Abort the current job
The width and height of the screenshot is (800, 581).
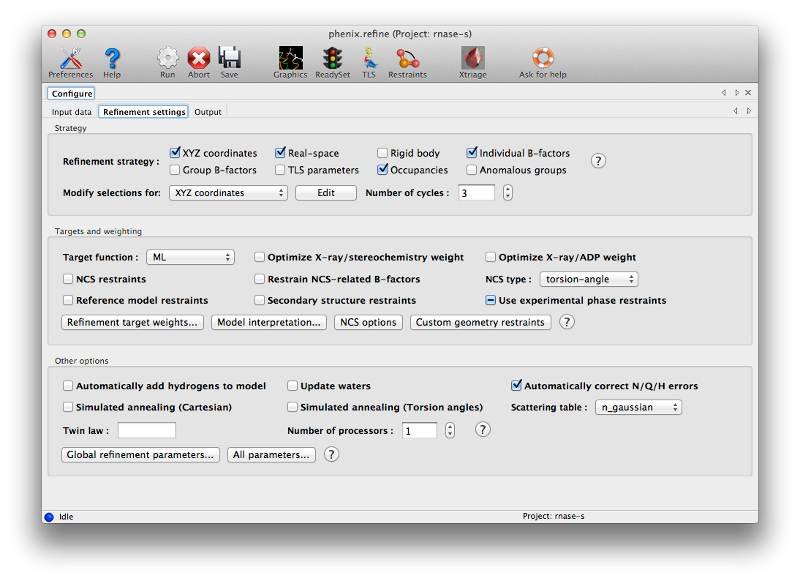pos(198,58)
